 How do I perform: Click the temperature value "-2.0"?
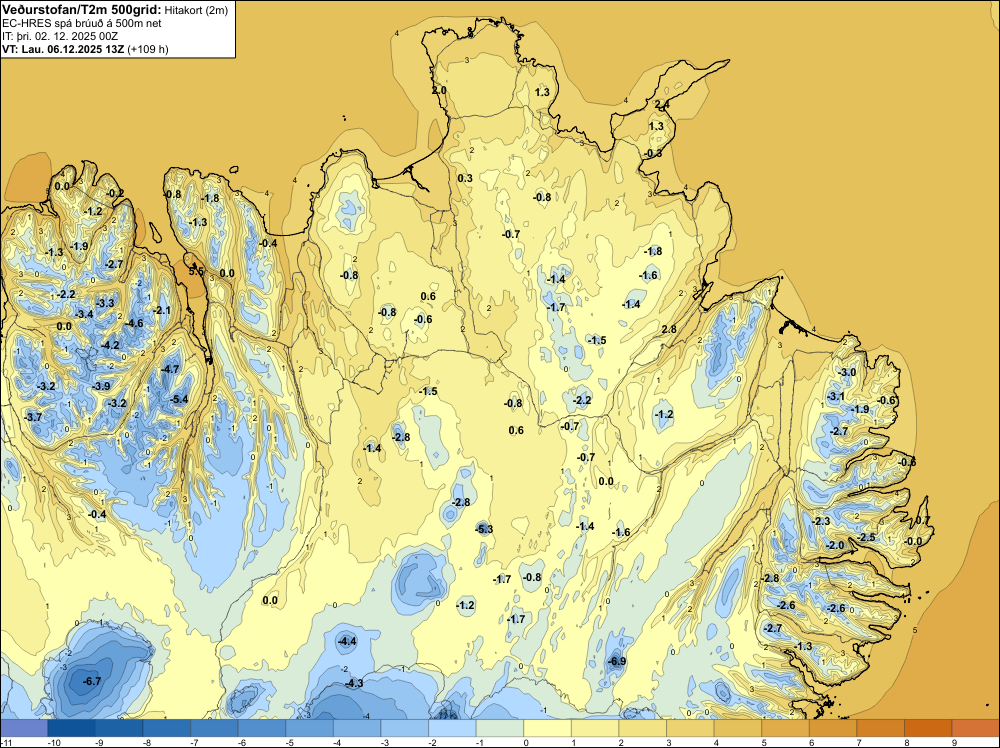click(x=835, y=545)
